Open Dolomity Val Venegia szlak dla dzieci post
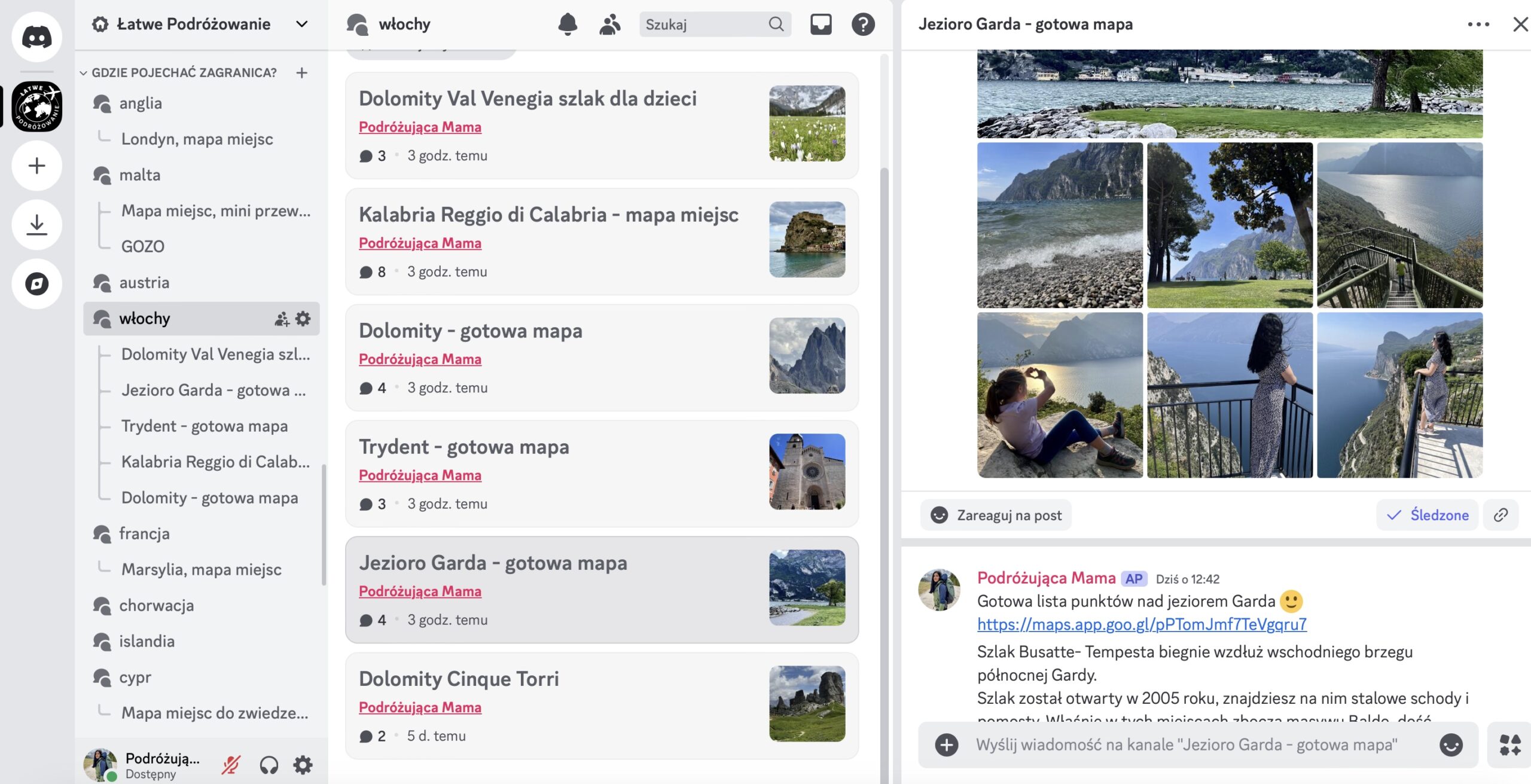The height and width of the screenshot is (784, 1531). (602, 126)
